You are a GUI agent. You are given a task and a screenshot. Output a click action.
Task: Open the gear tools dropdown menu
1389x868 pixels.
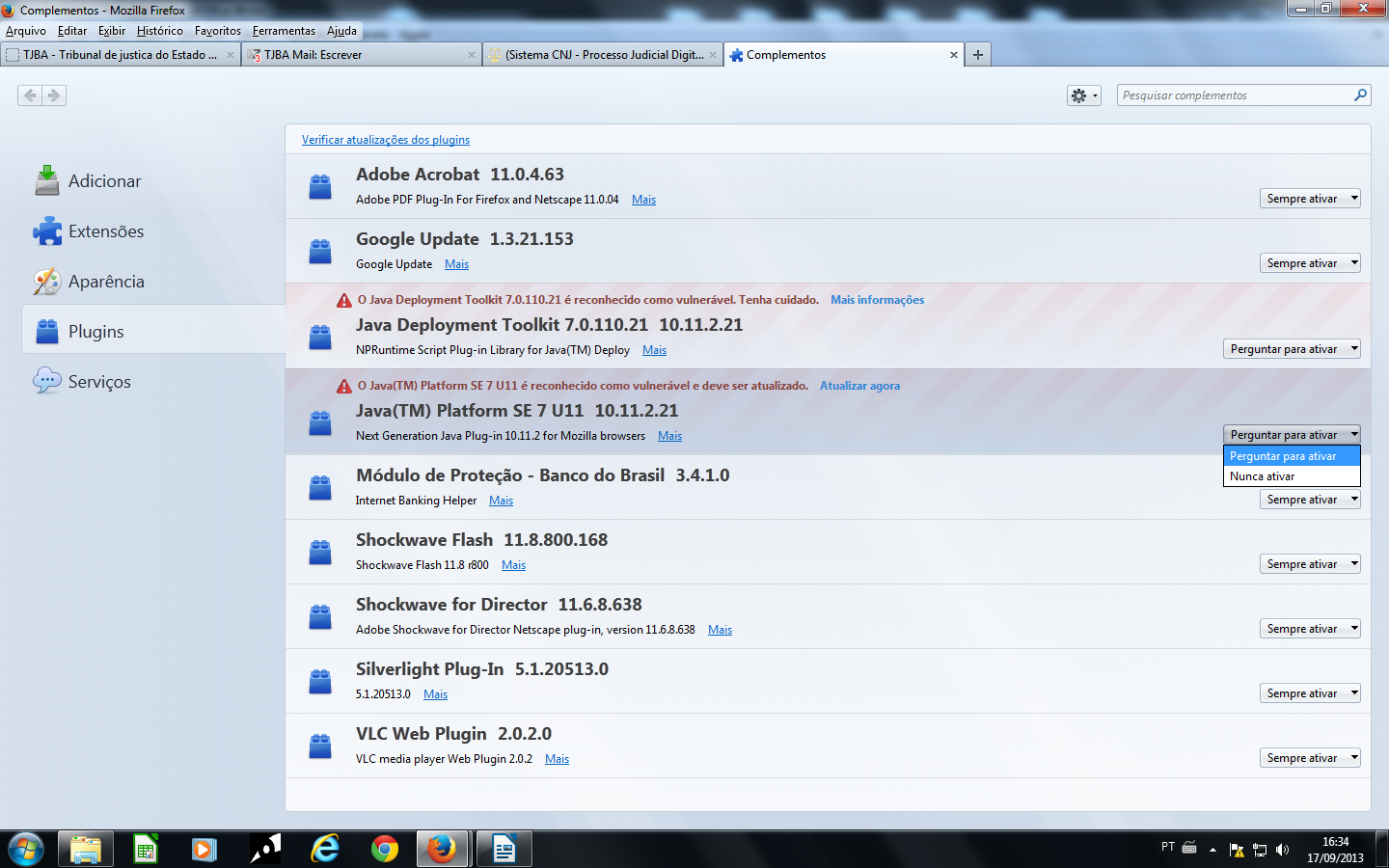pyautogui.click(x=1084, y=95)
